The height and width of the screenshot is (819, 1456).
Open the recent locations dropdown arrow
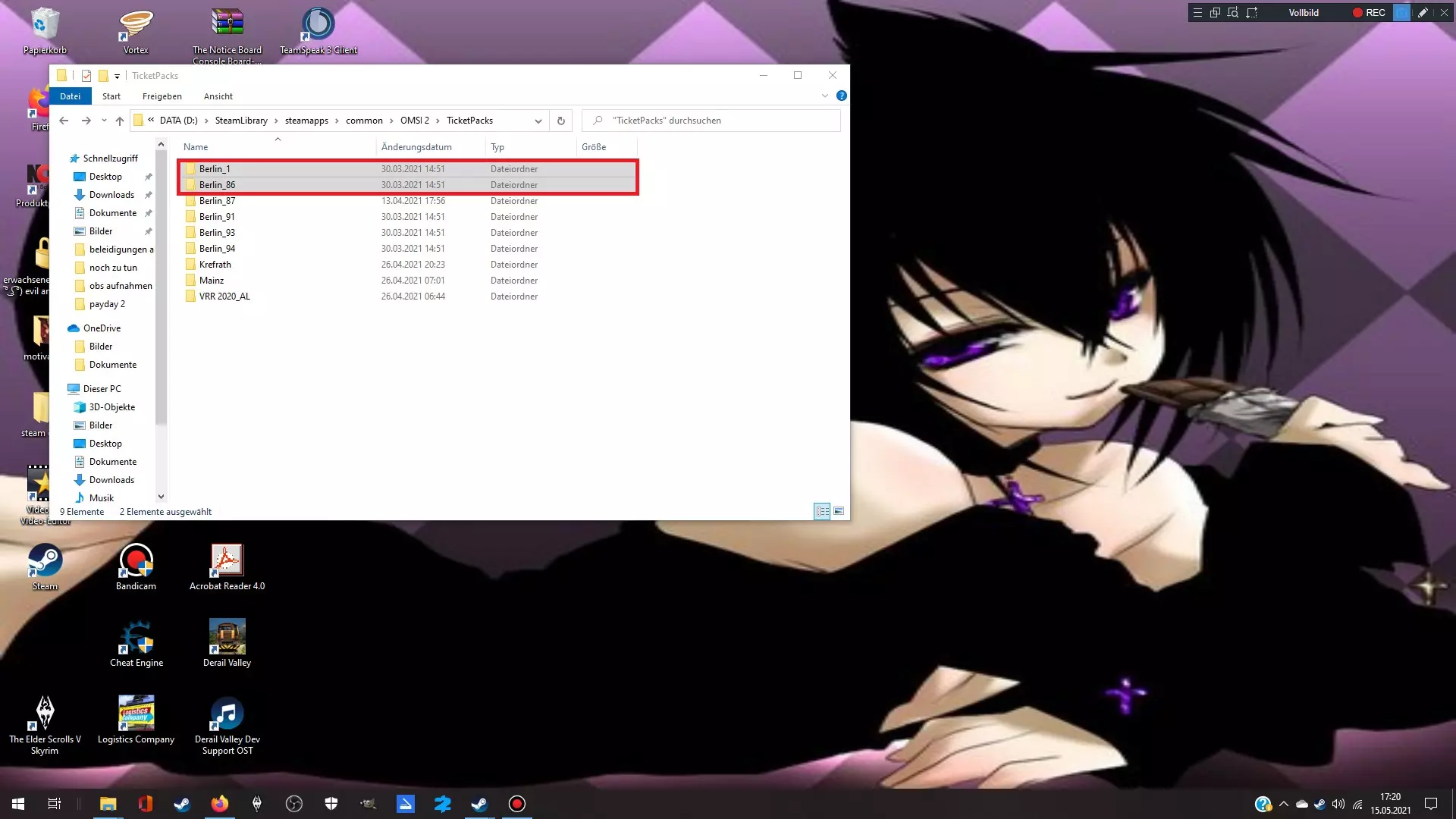coord(104,121)
